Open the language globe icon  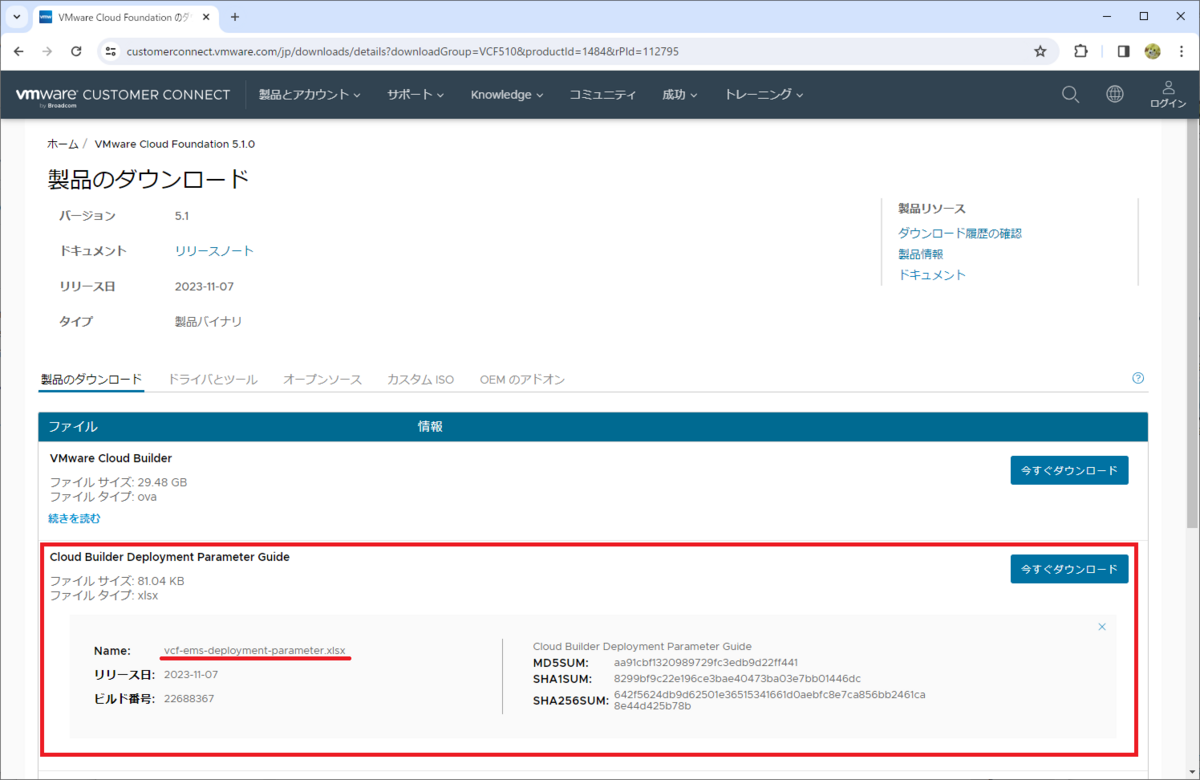pos(1115,94)
